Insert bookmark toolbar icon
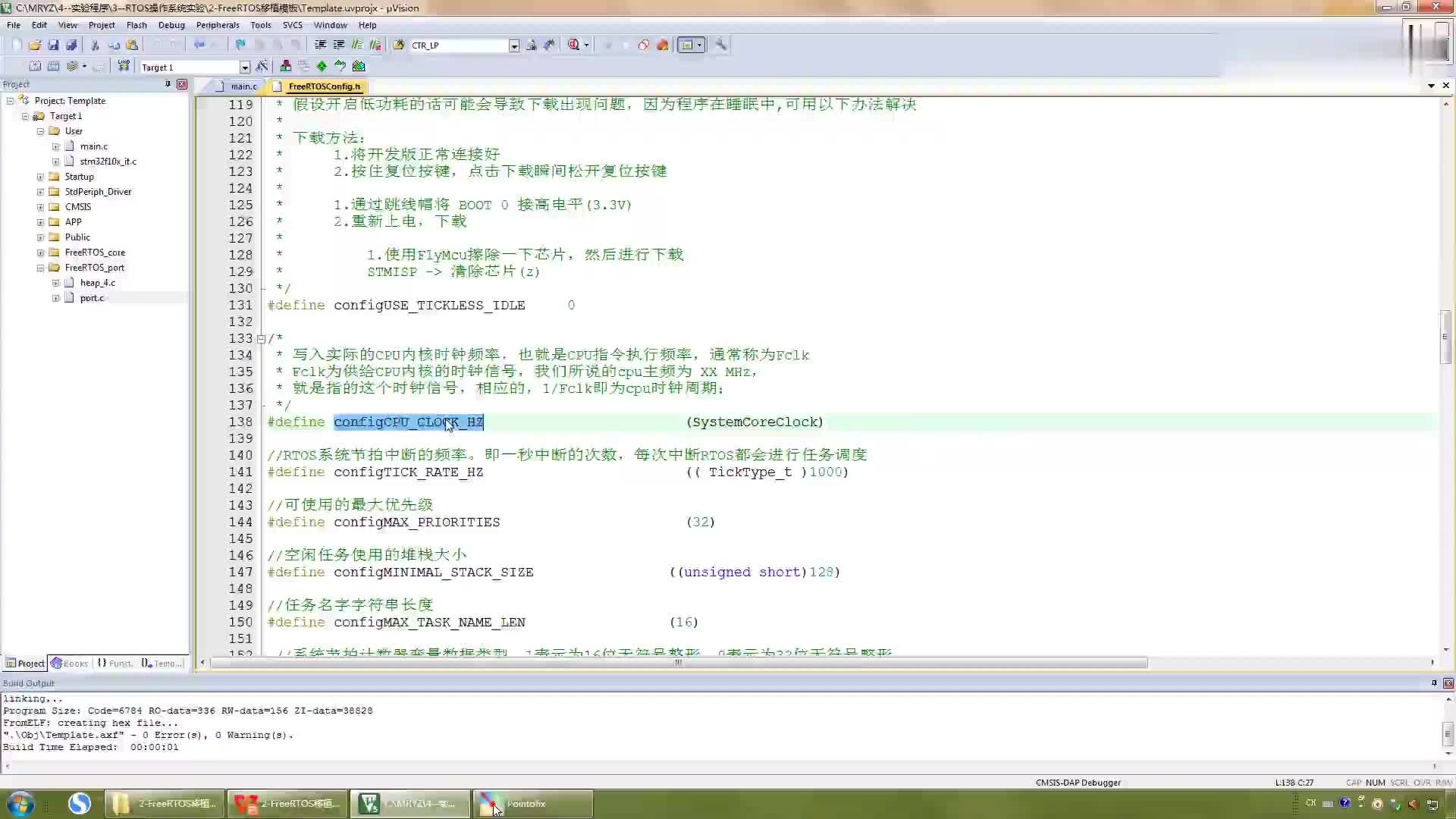The image size is (1456, 819). [x=240, y=45]
